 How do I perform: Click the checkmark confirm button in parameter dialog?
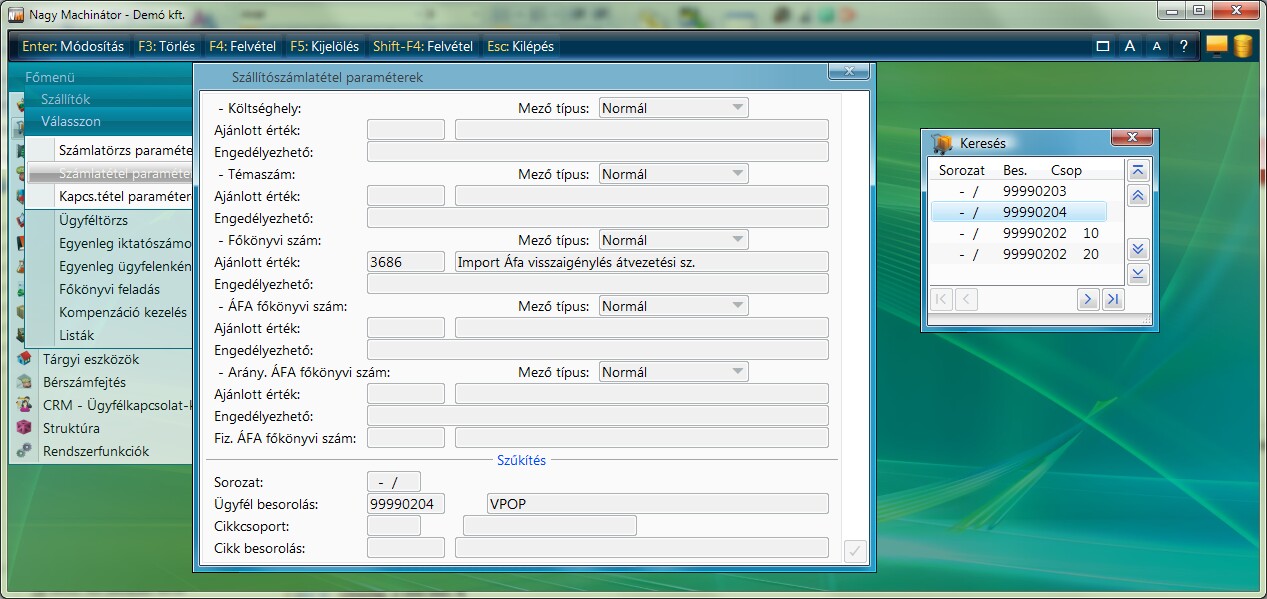(x=854, y=550)
